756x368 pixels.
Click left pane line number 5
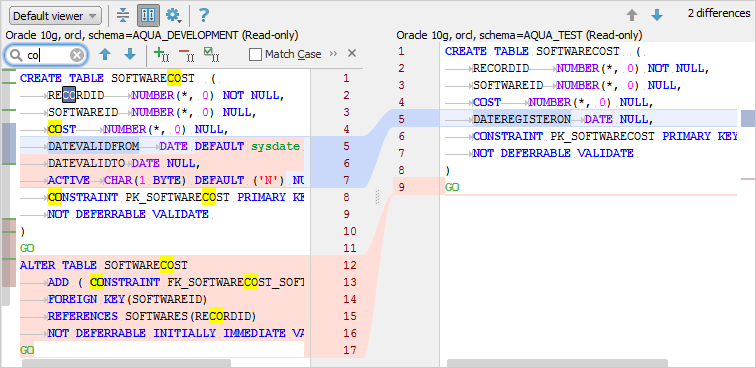346,146
